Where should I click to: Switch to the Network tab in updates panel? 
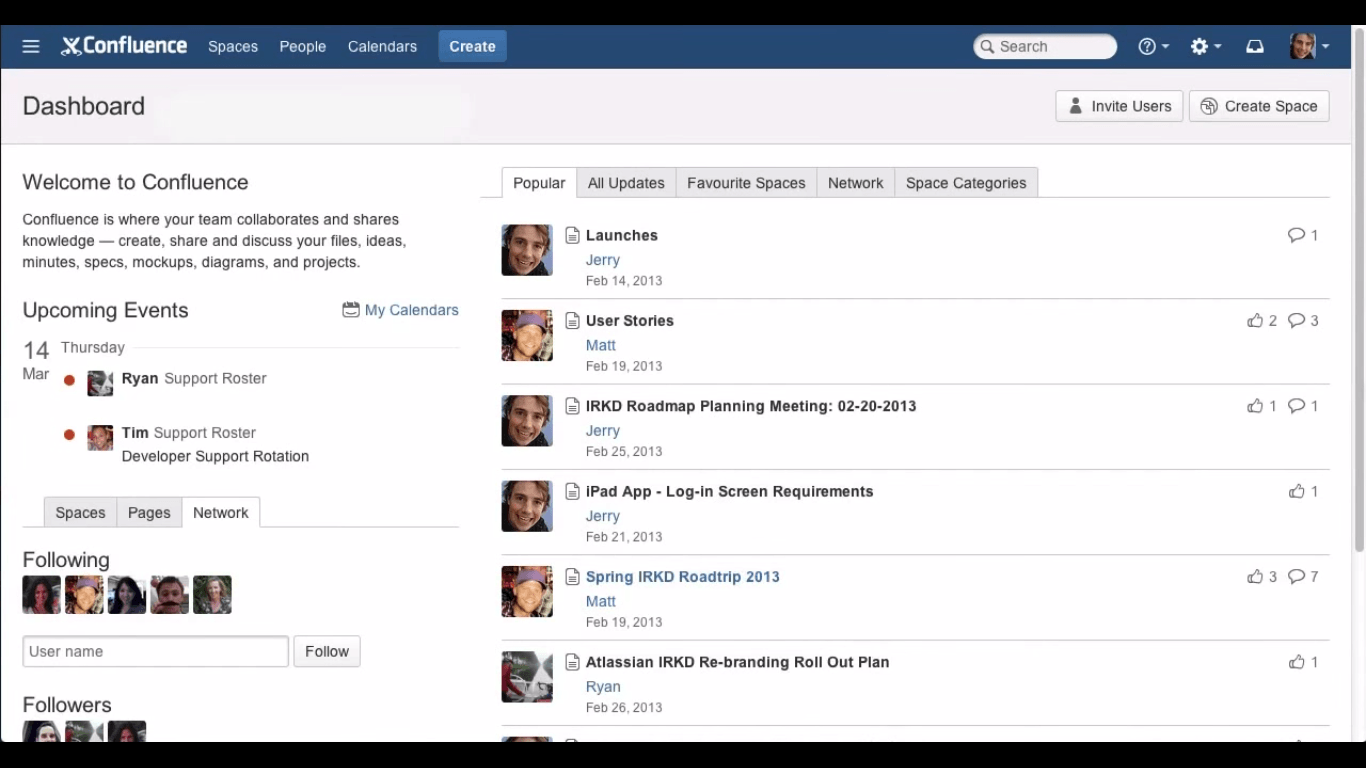point(856,183)
